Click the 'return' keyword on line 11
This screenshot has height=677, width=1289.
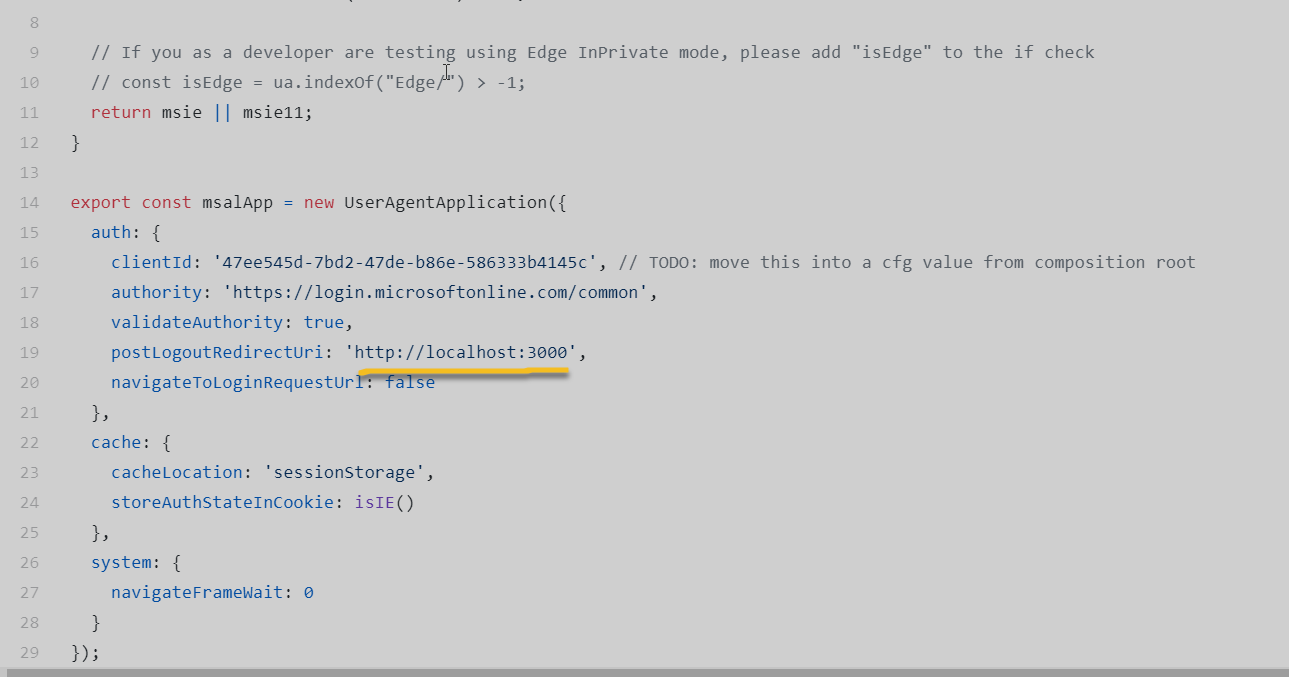(x=121, y=112)
